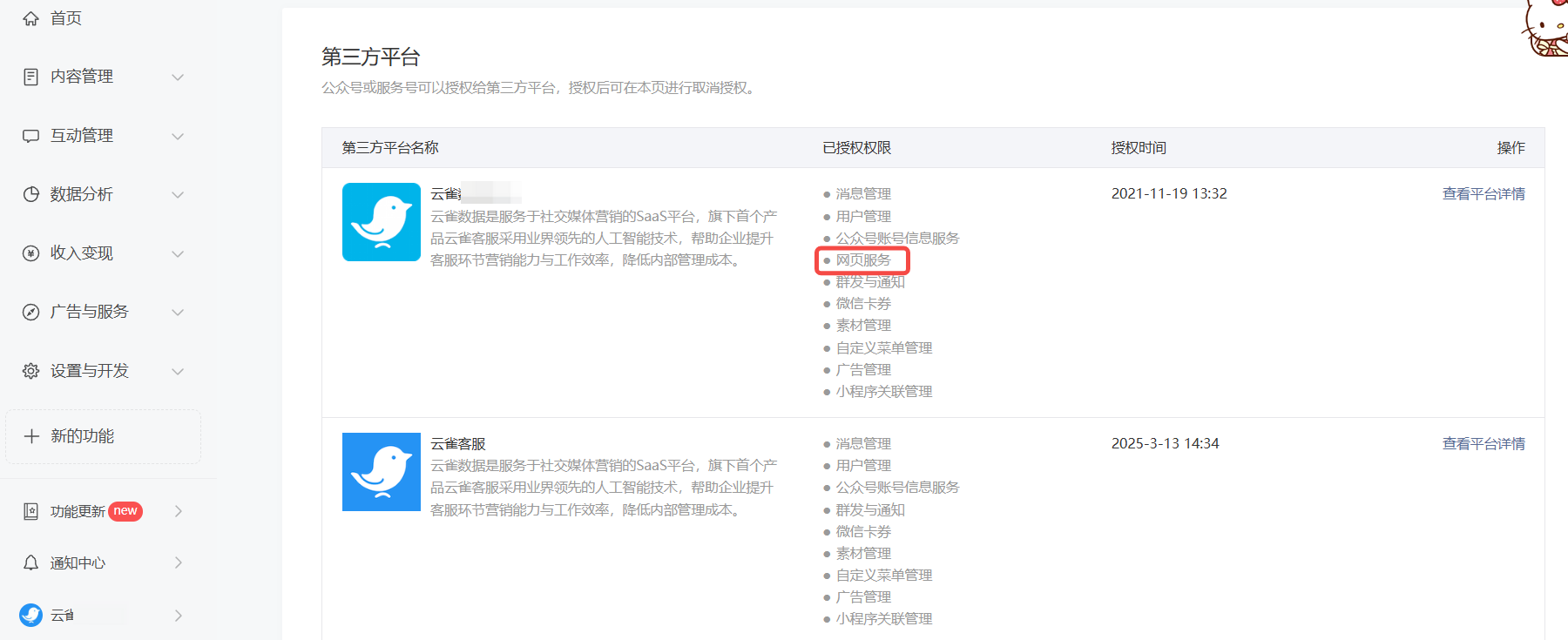Click the 内容管理 document icon
The image size is (1568, 640).
(30, 77)
